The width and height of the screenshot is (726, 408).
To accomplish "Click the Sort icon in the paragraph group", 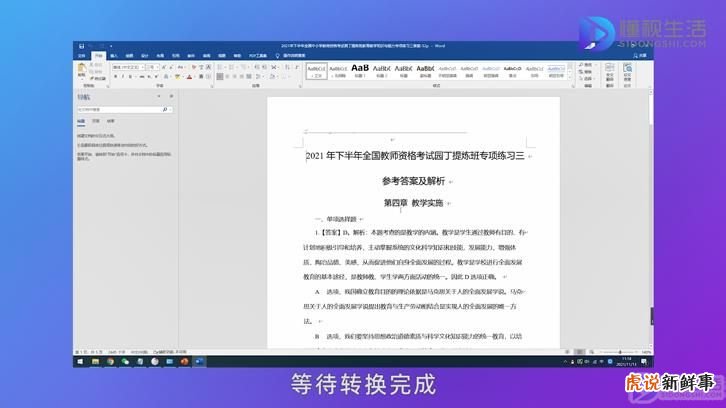I will tap(287, 67).
